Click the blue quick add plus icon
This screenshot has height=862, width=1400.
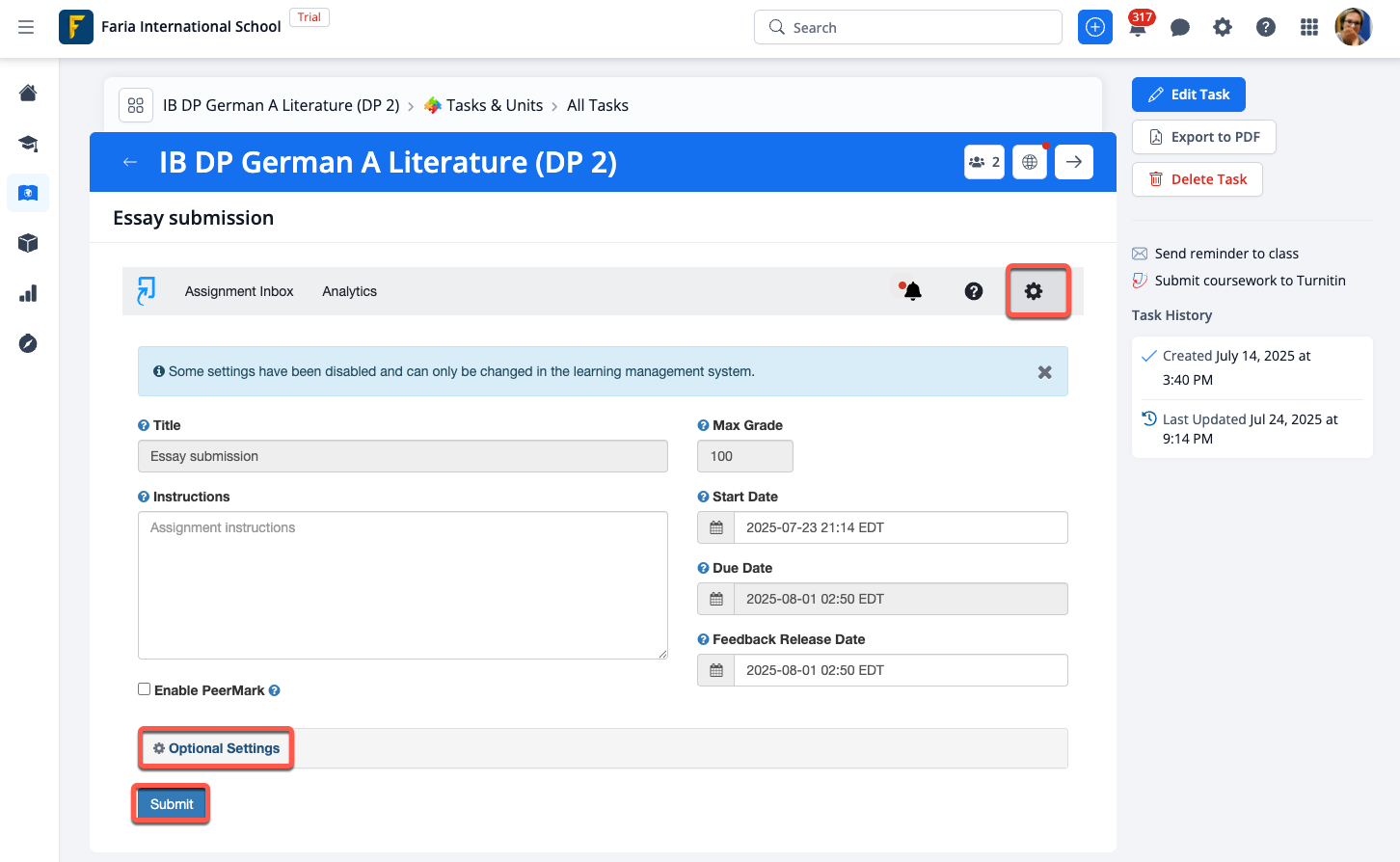1095,27
